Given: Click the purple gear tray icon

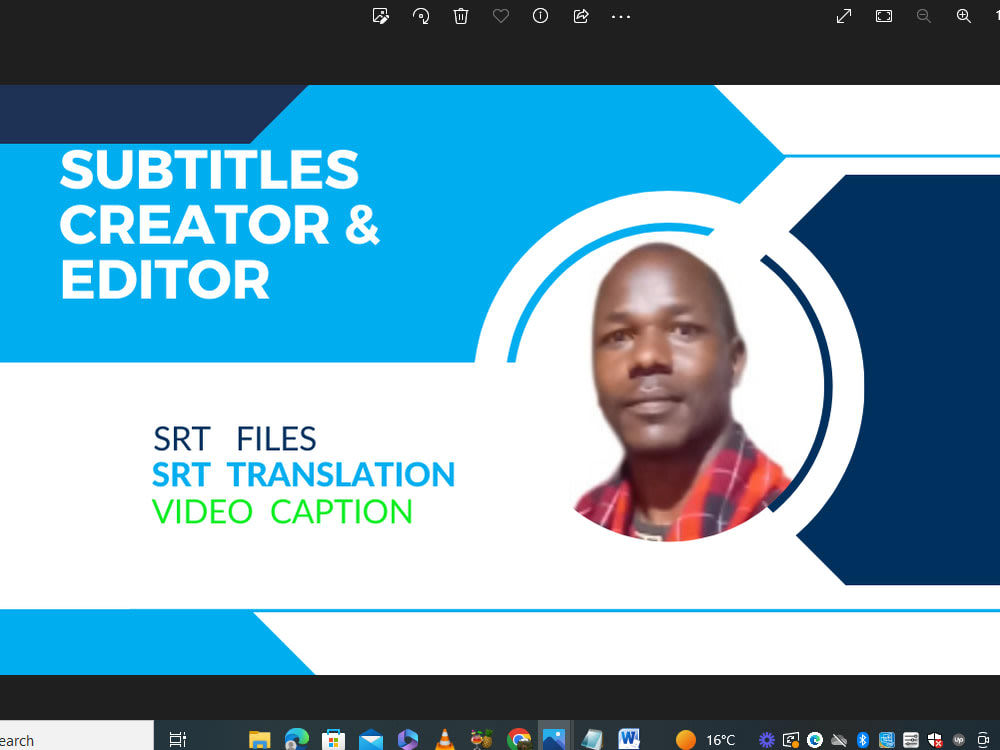Looking at the screenshot, I should (x=767, y=740).
